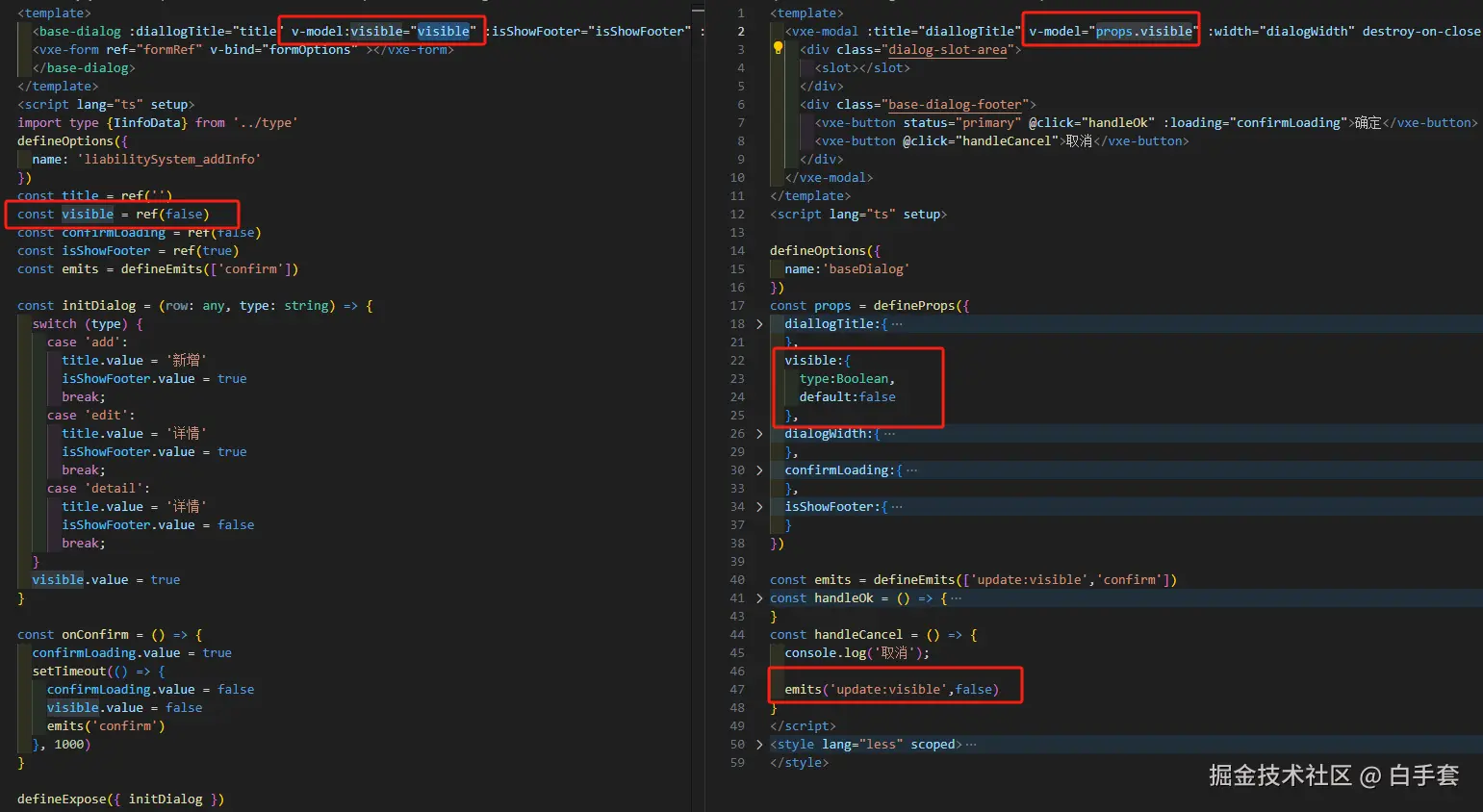Click "defineExpose({ initDialog })"
The width and height of the screenshot is (1483, 812).
click(x=121, y=799)
